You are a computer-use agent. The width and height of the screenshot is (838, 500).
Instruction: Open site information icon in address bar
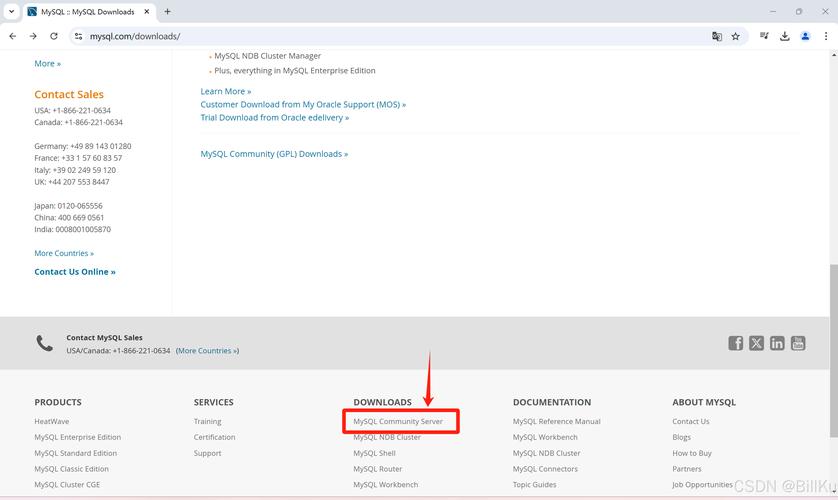(x=79, y=36)
